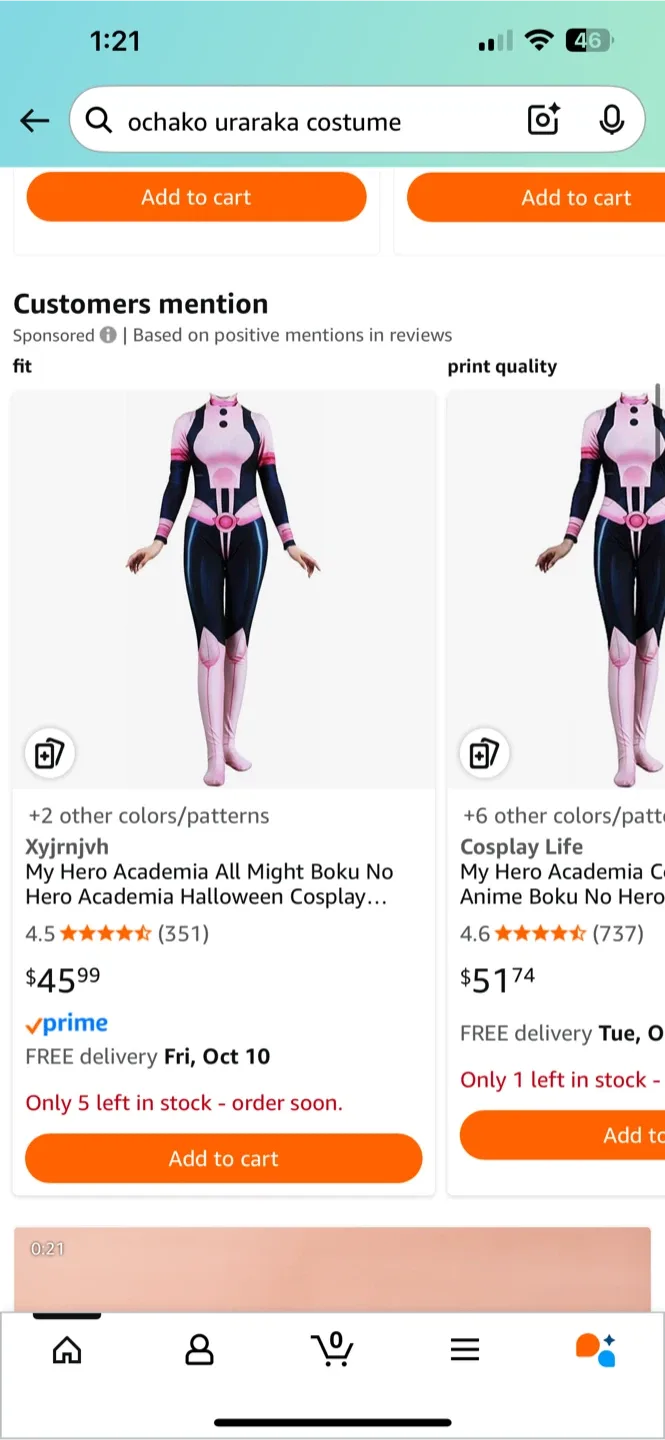This screenshot has width=665, height=1440.
Task: Open your account via the profile icon
Action: 199,1350
